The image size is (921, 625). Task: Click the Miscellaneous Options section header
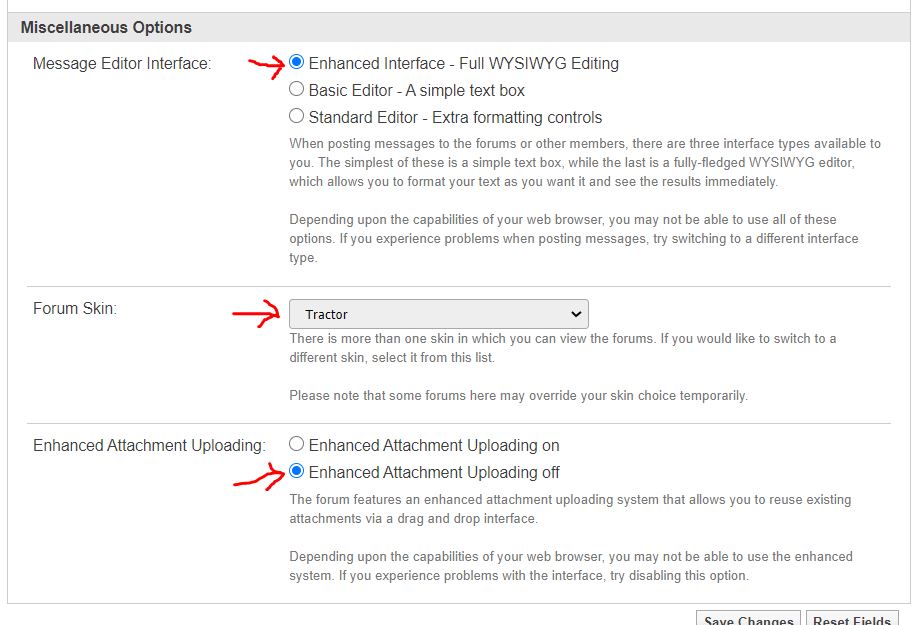pyautogui.click(x=106, y=28)
